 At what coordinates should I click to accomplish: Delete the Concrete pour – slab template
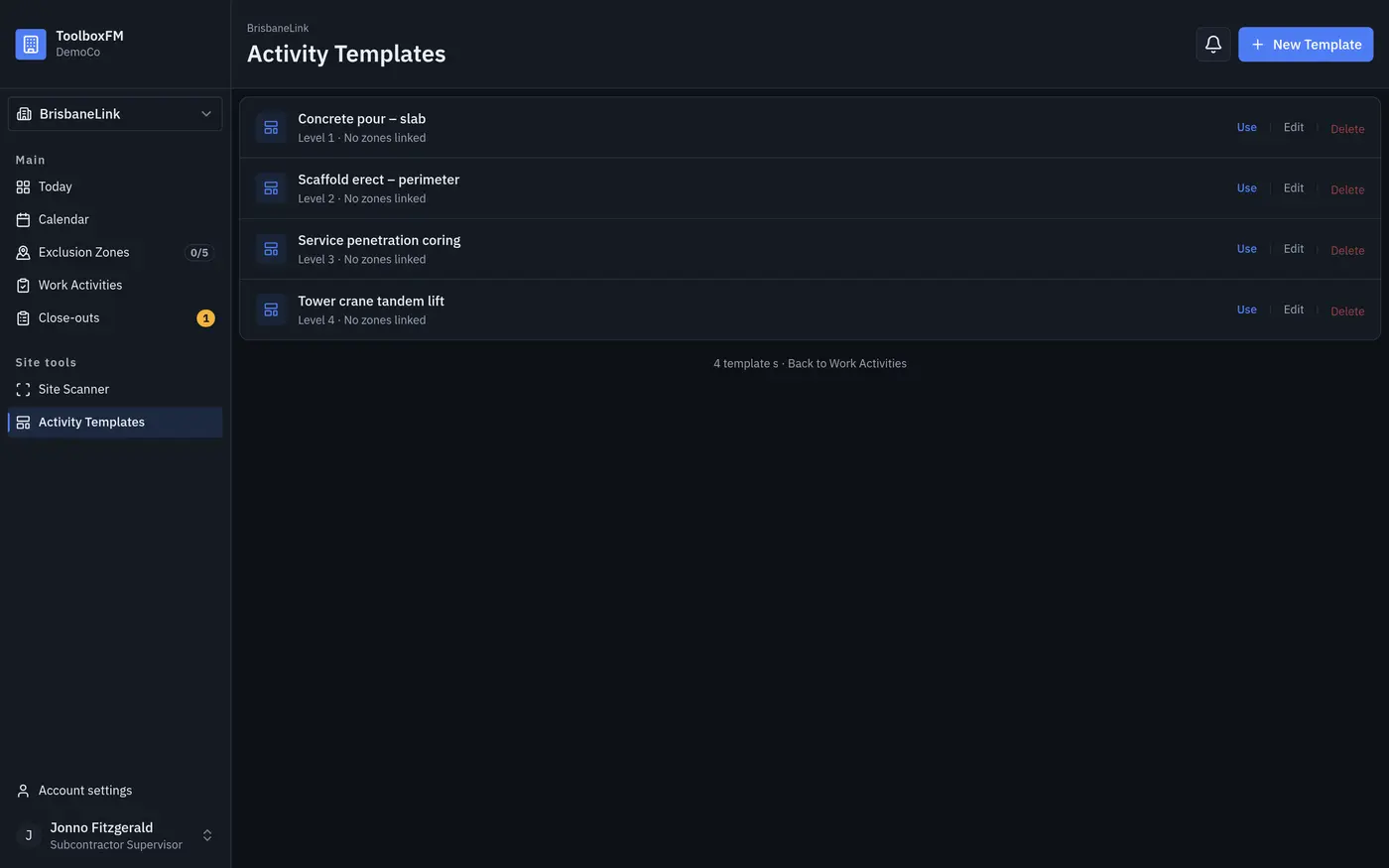1347,129
